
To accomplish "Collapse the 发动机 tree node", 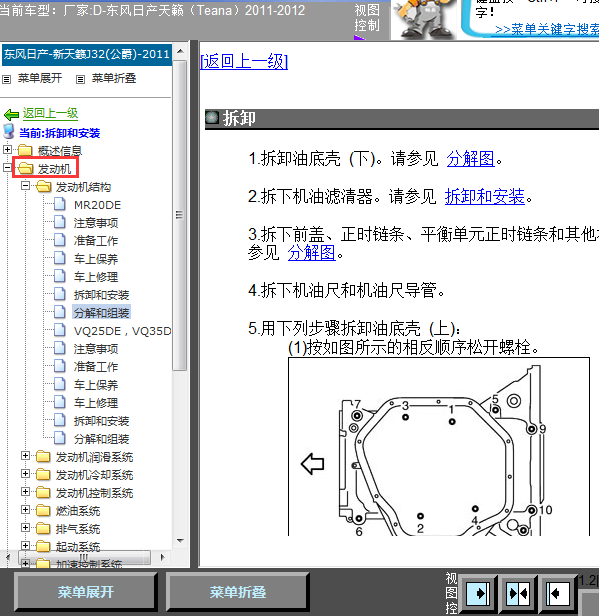I will pyautogui.click(x=7, y=167).
